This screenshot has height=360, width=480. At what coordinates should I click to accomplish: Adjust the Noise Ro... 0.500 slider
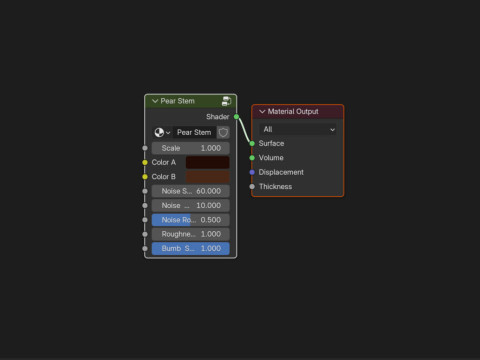[191, 220]
